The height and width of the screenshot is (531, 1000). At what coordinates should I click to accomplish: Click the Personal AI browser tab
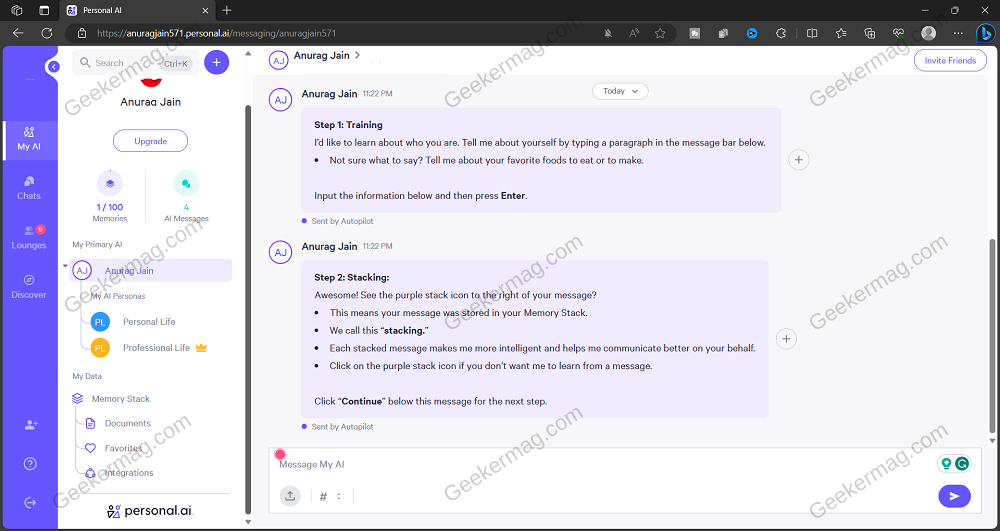[136, 10]
